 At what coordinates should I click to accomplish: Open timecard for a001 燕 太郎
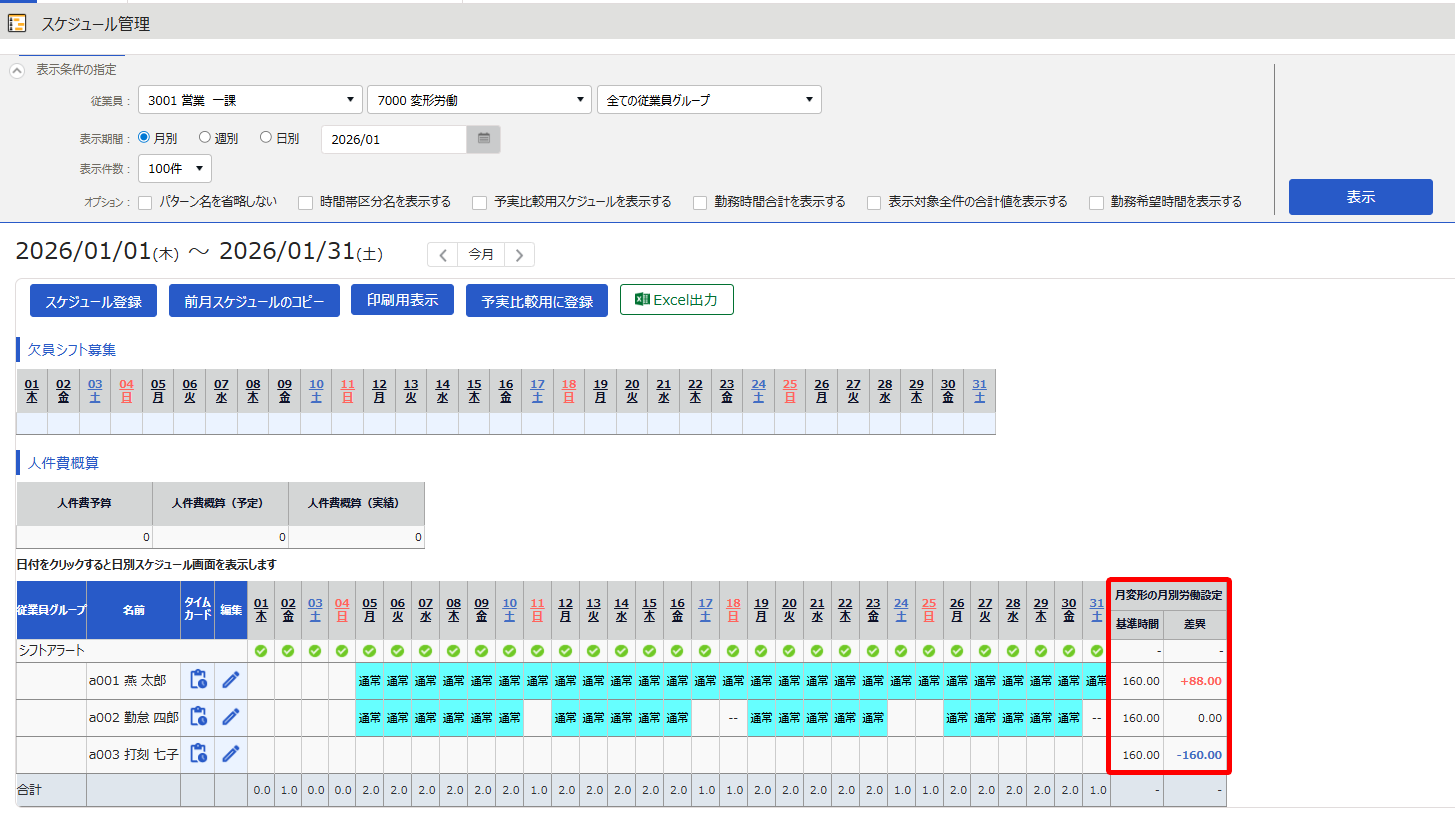pyautogui.click(x=198, y=680)
